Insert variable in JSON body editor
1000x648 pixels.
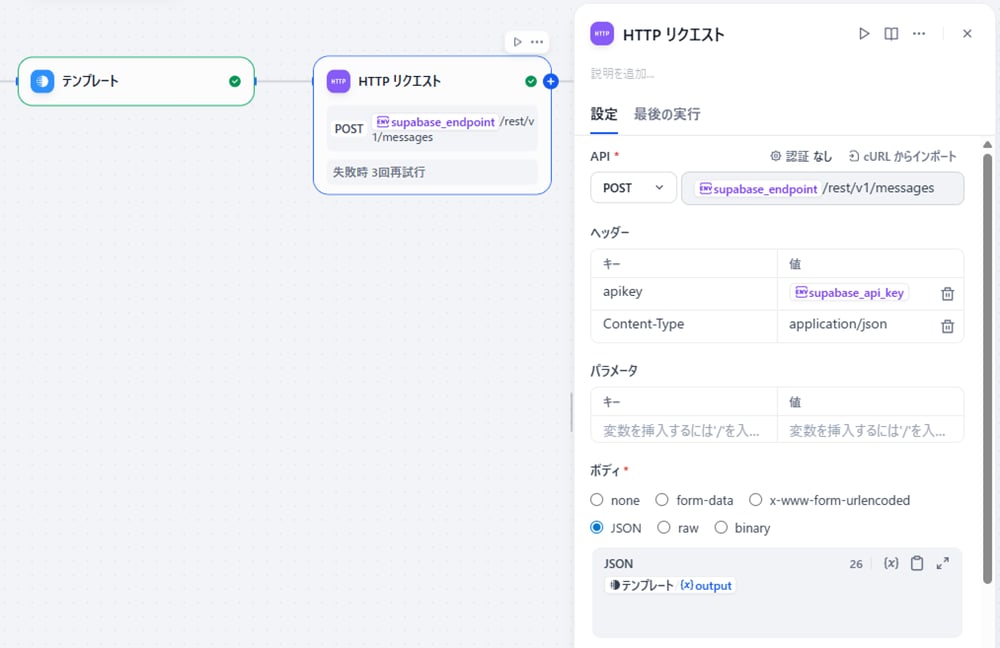(x=891, y=564)
